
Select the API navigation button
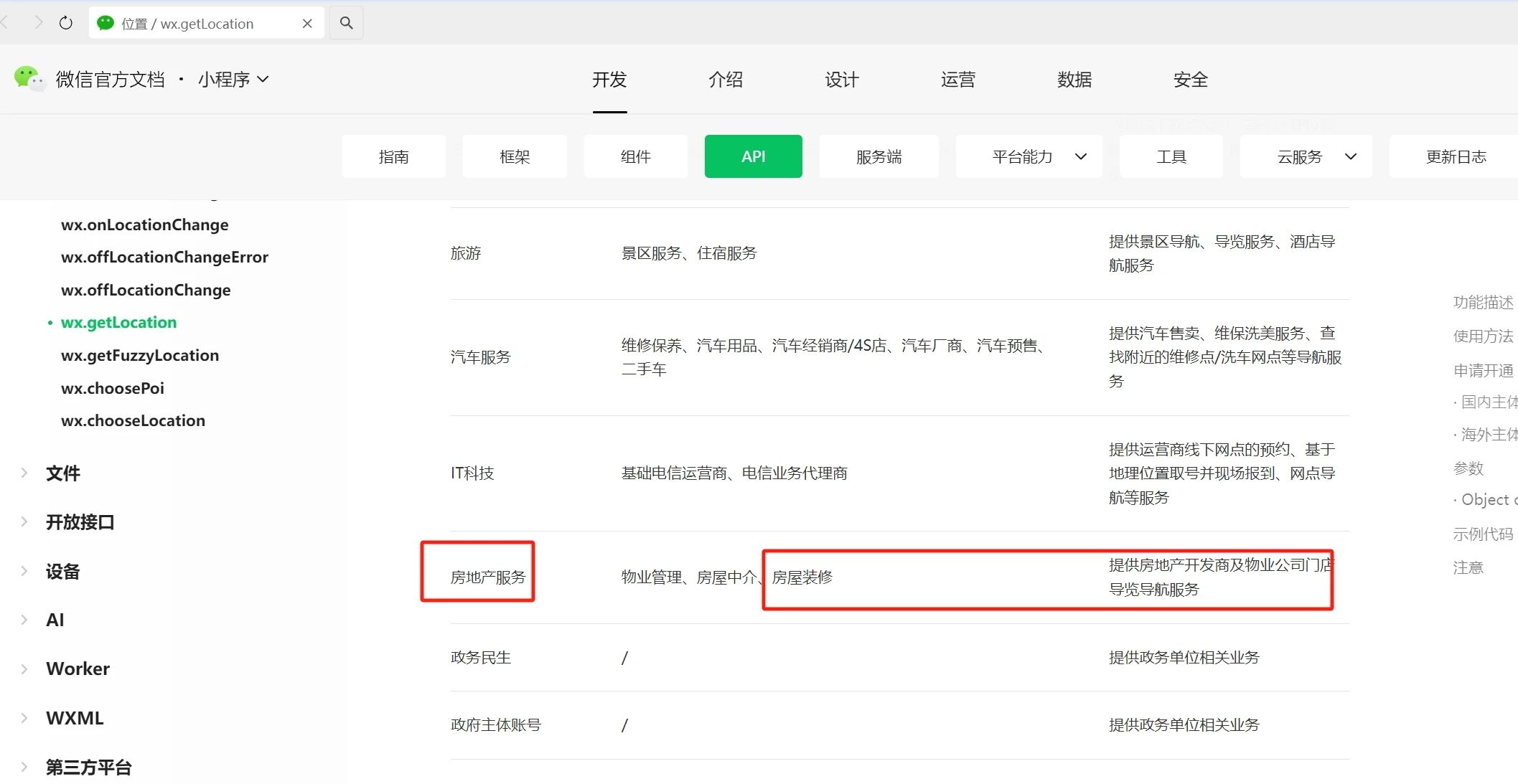click(x=753, y=156)
